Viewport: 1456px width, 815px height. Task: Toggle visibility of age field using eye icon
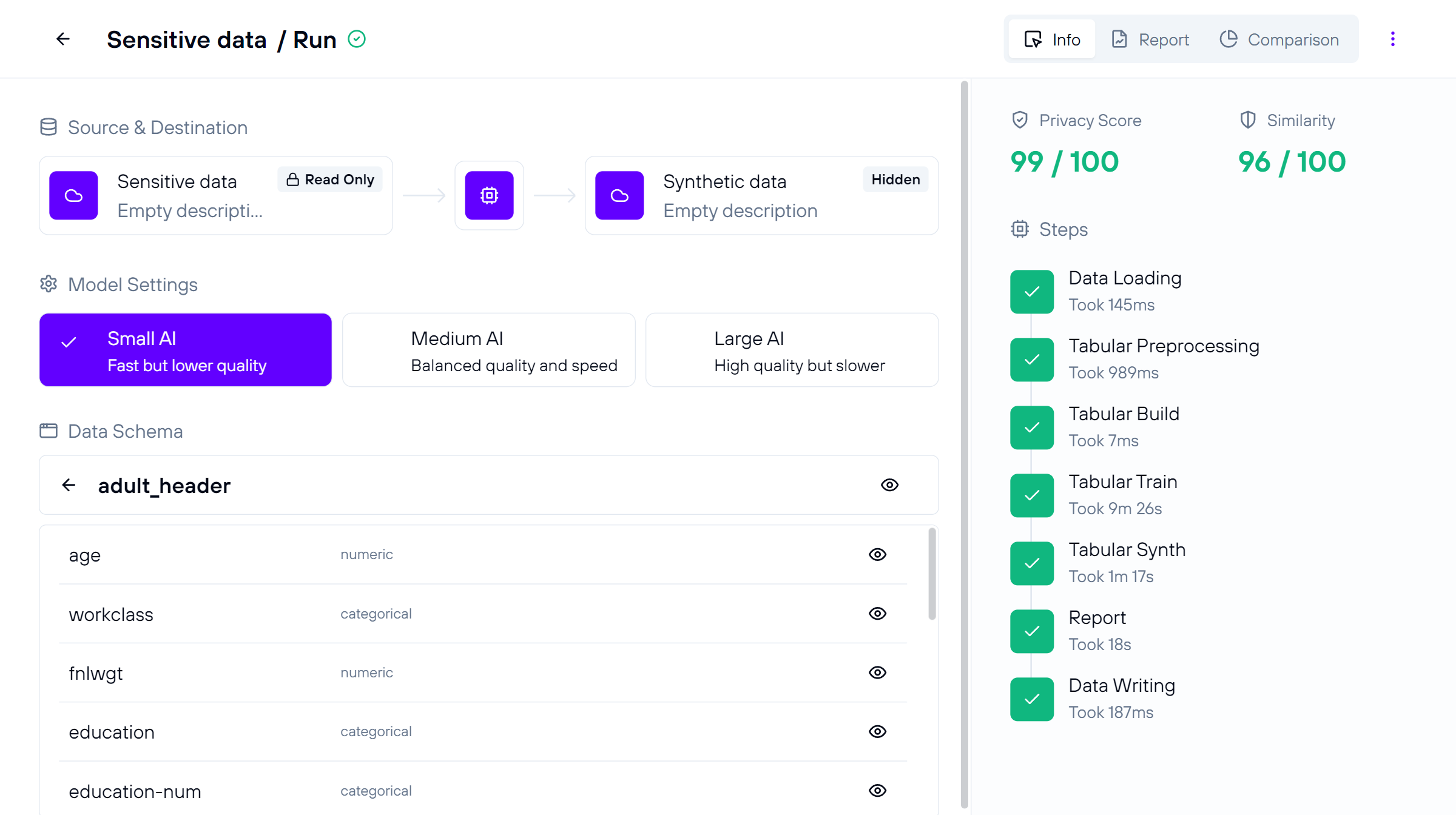878,553
